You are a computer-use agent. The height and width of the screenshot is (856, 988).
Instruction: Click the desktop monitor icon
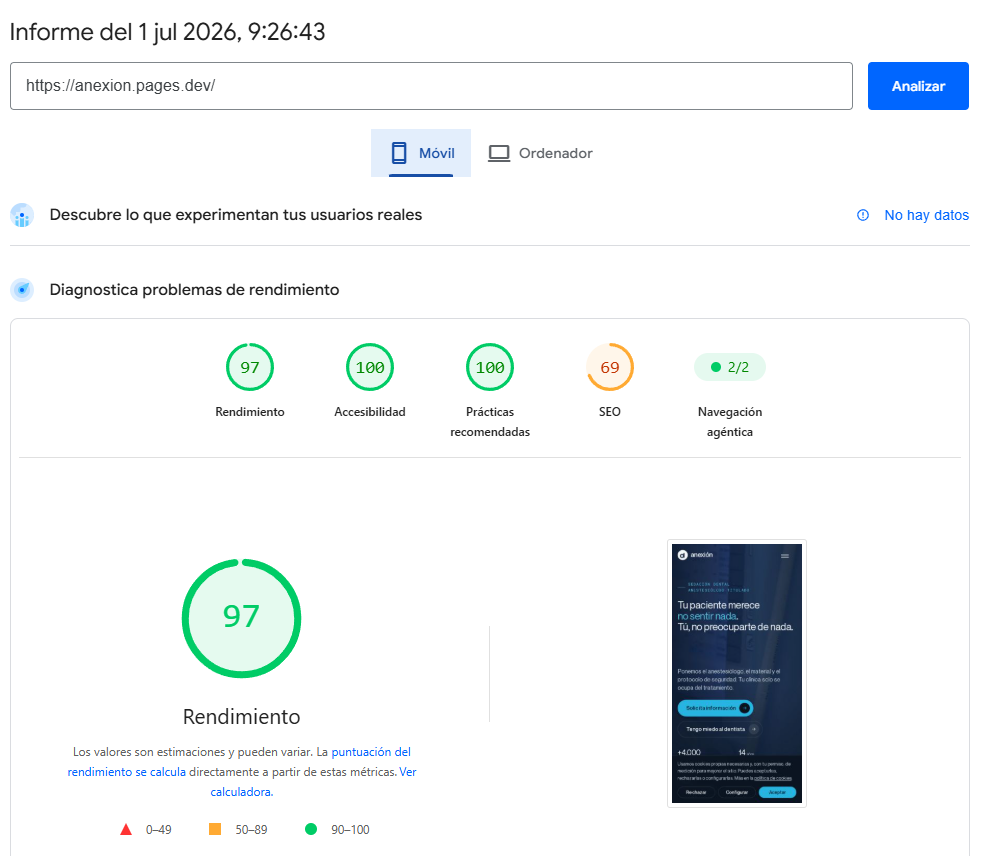pos(499,153)
